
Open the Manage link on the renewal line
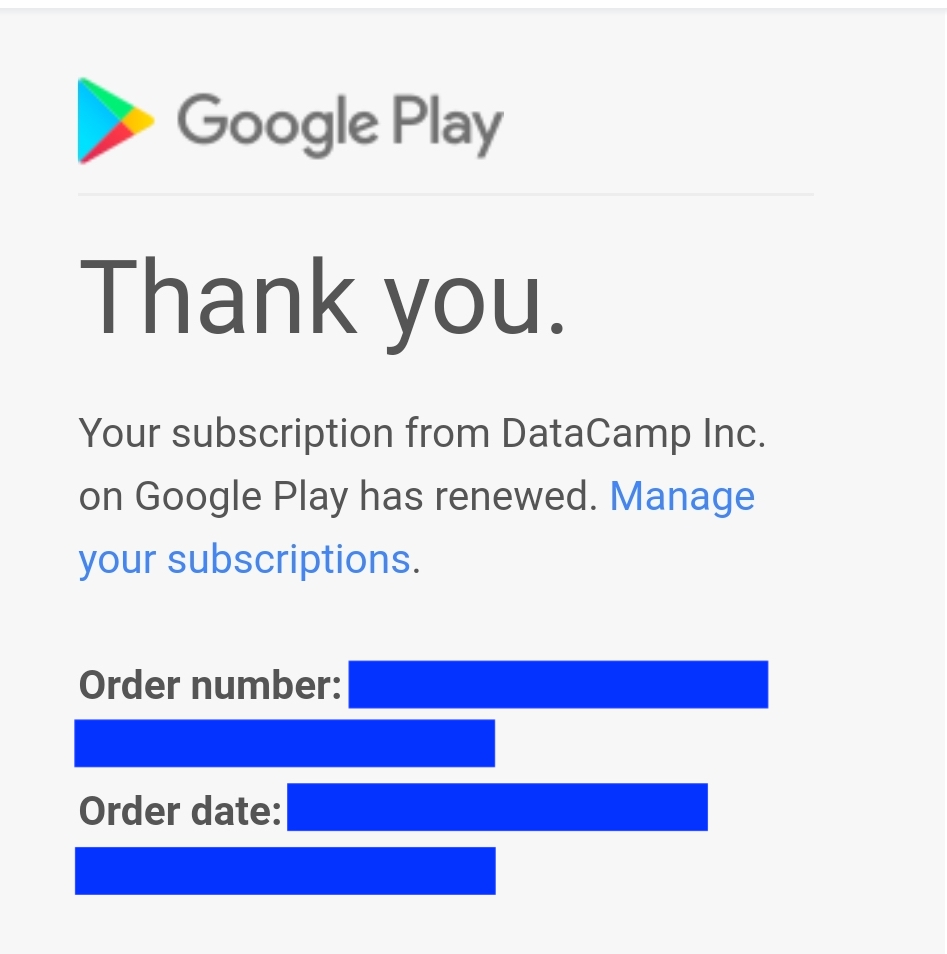point(682,496)
